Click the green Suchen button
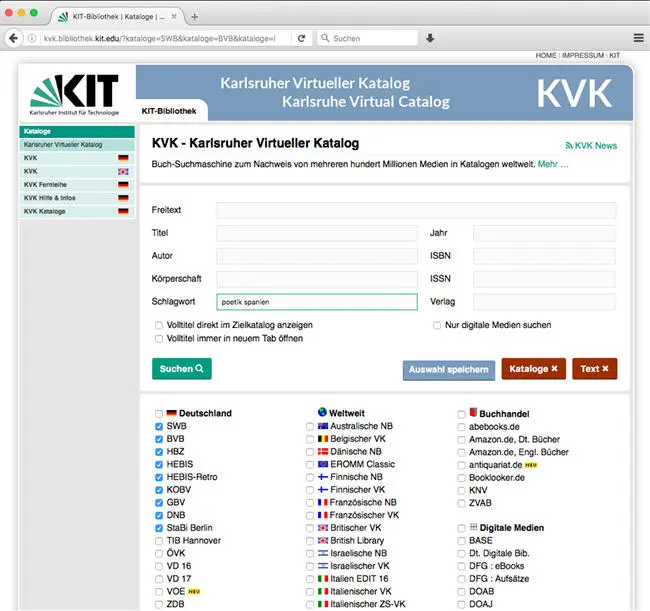 pos(182,369)
